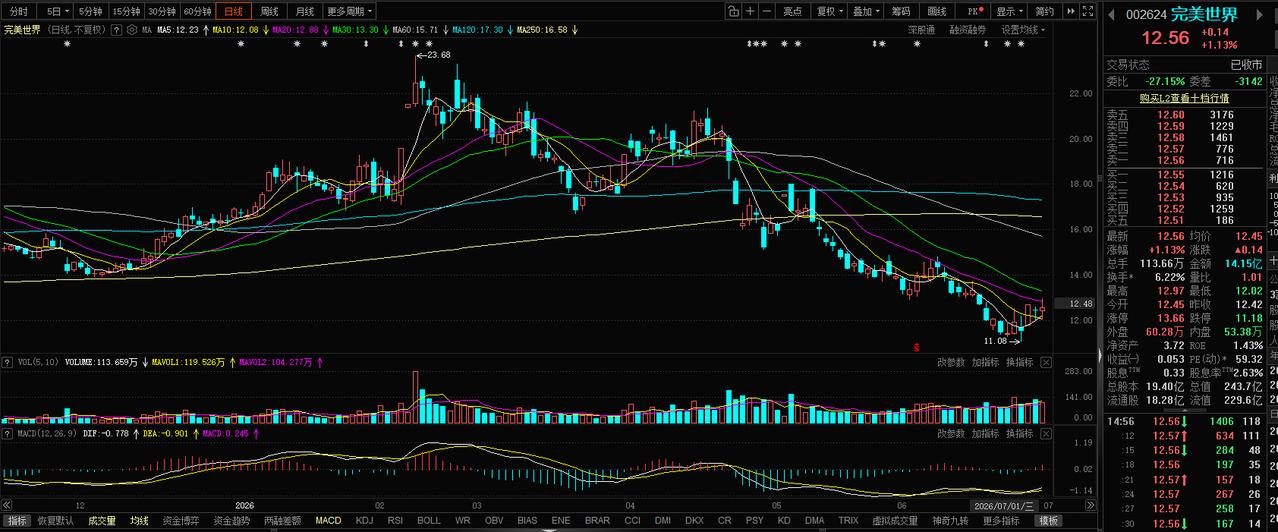Select 神奇九转 indicator

point(950,521)
